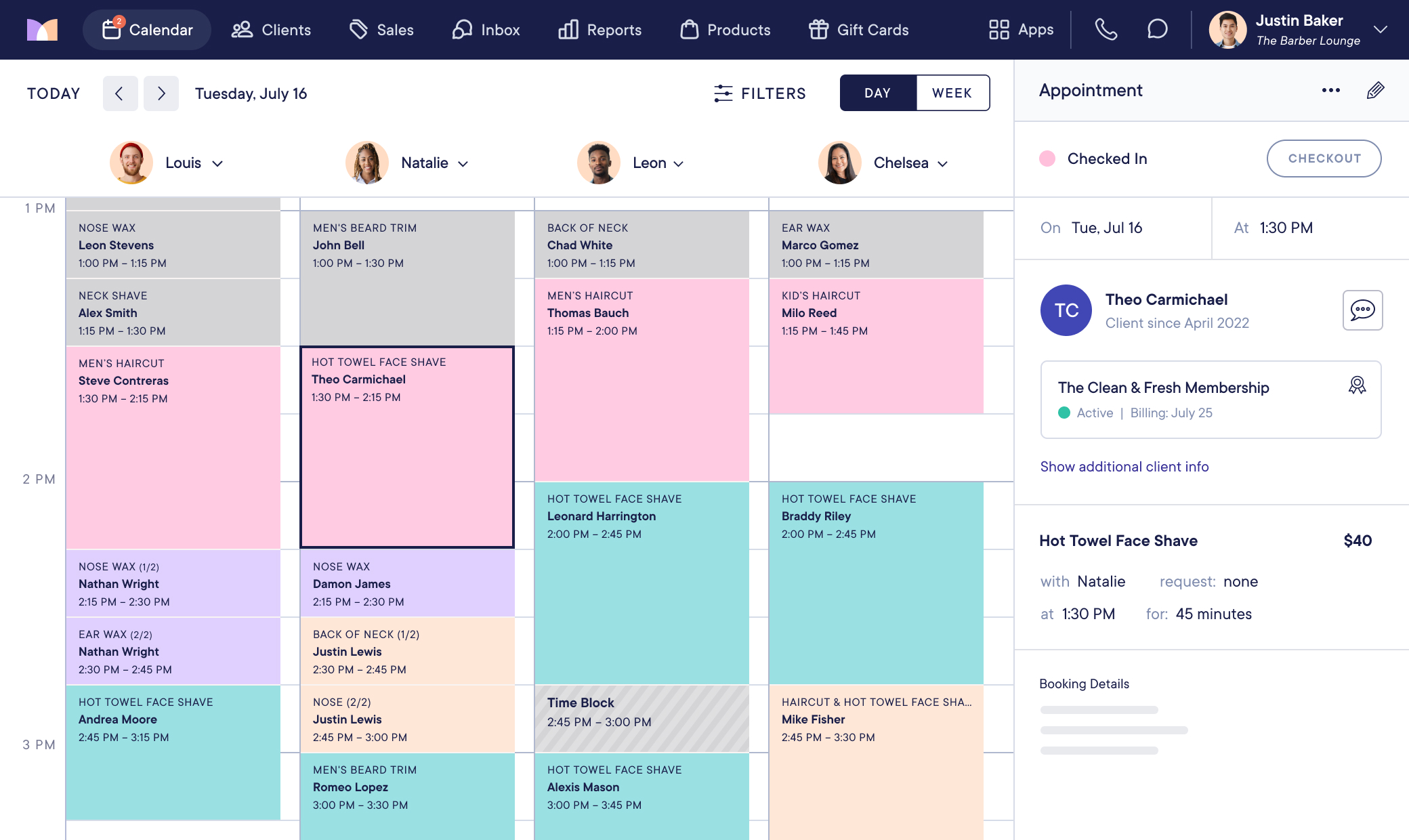
Task: Open the Apps grid icon
Action: coord(998,30)
